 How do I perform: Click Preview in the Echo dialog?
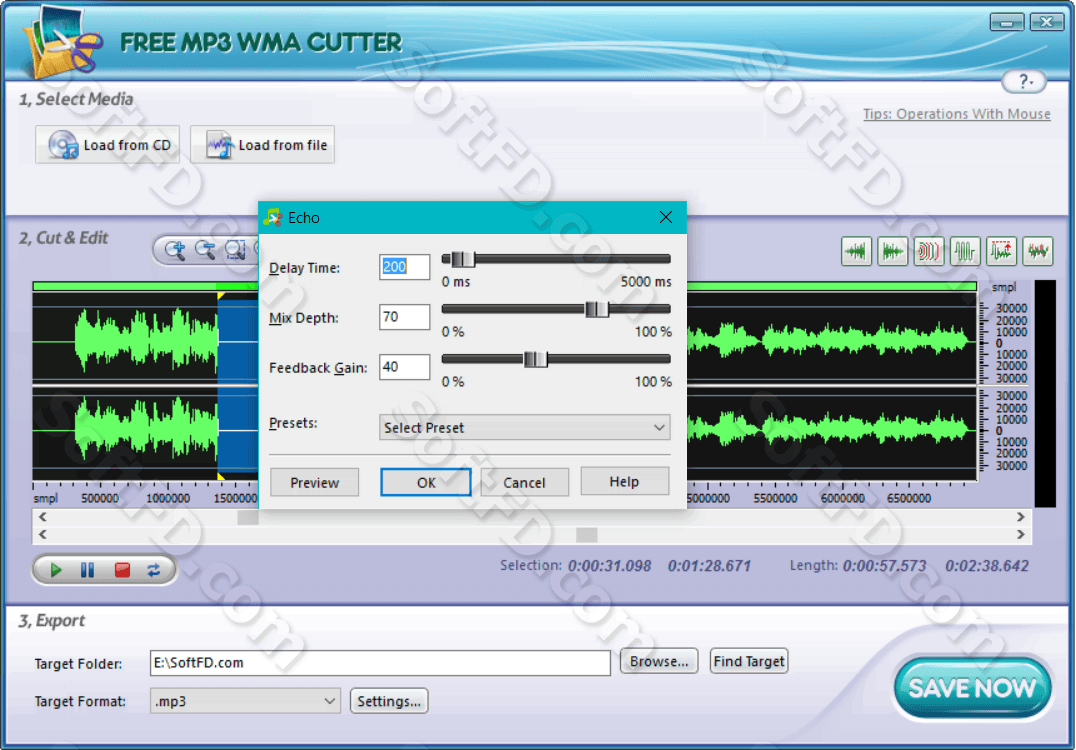pos(314,482)
